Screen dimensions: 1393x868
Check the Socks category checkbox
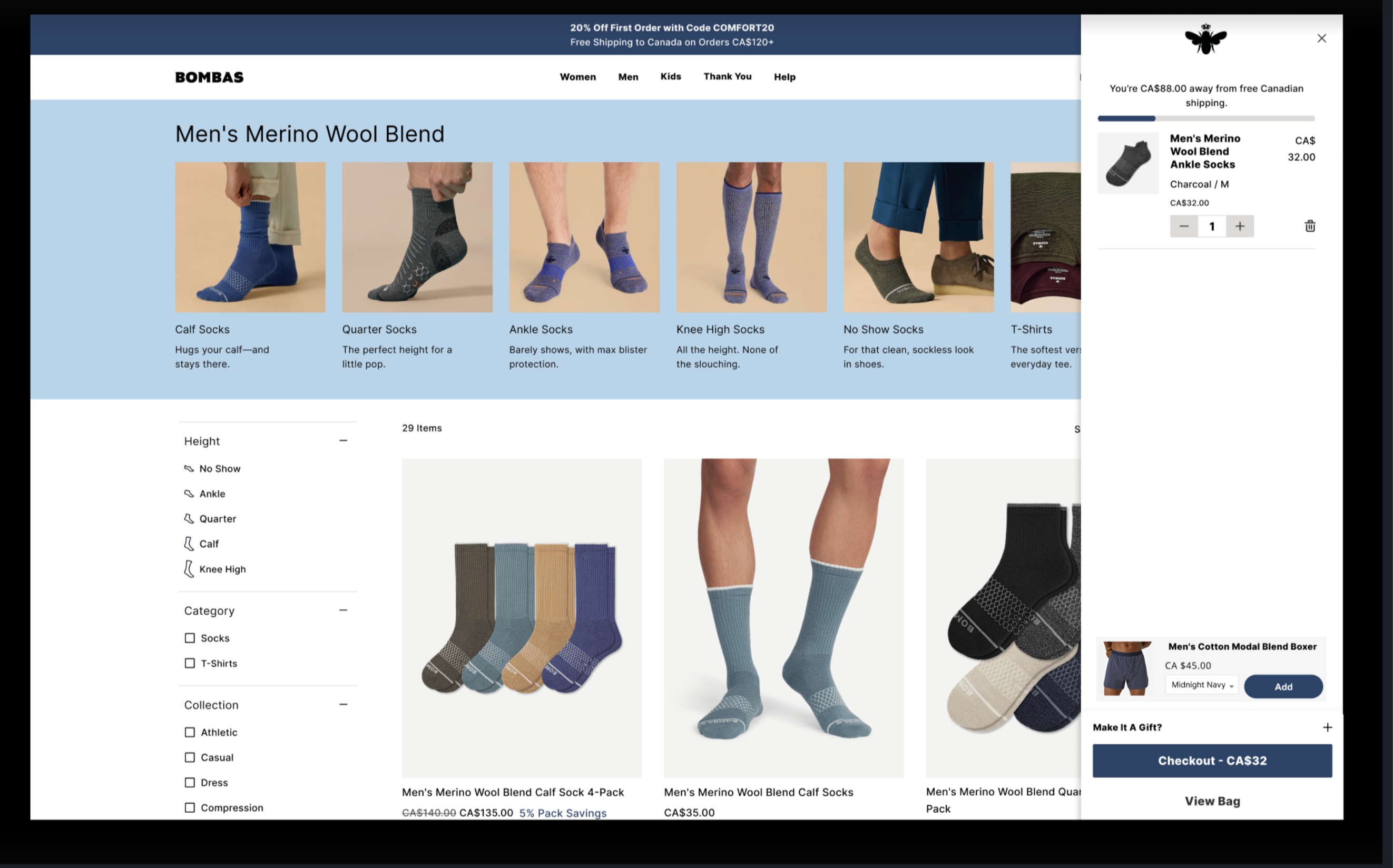click(x=190, y=638)
